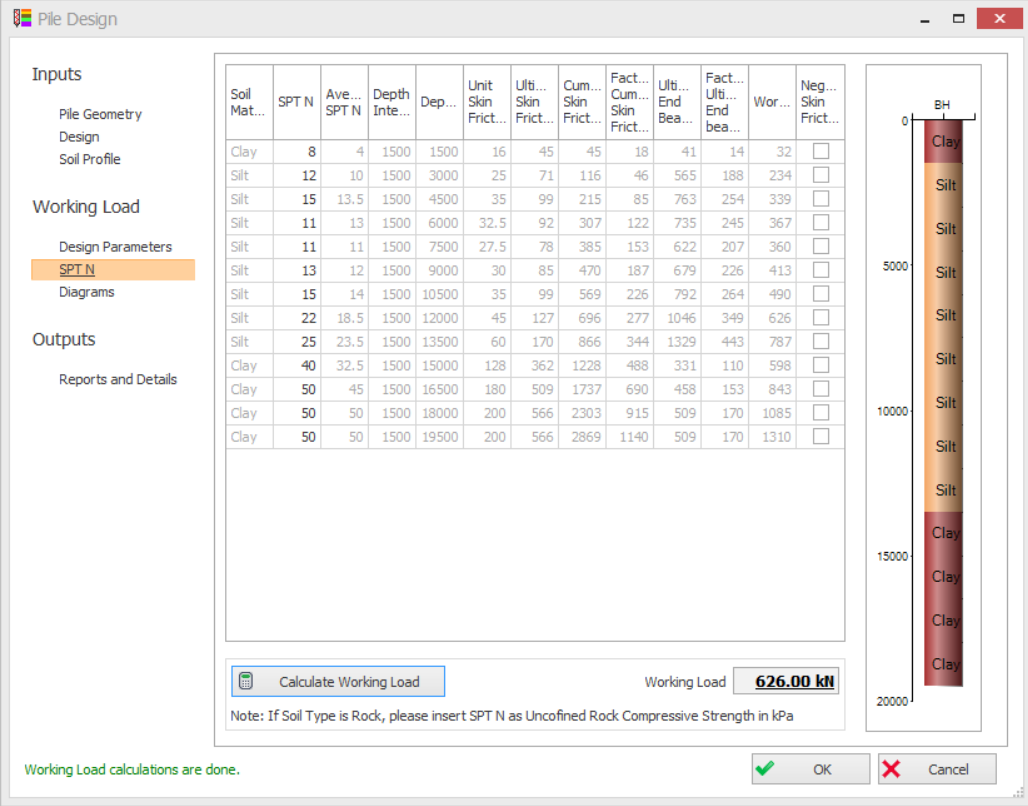Screen dimensions: 1028x806
Task: Click the calculator icon on Calculate Working Load
Action: pos(247,682)
